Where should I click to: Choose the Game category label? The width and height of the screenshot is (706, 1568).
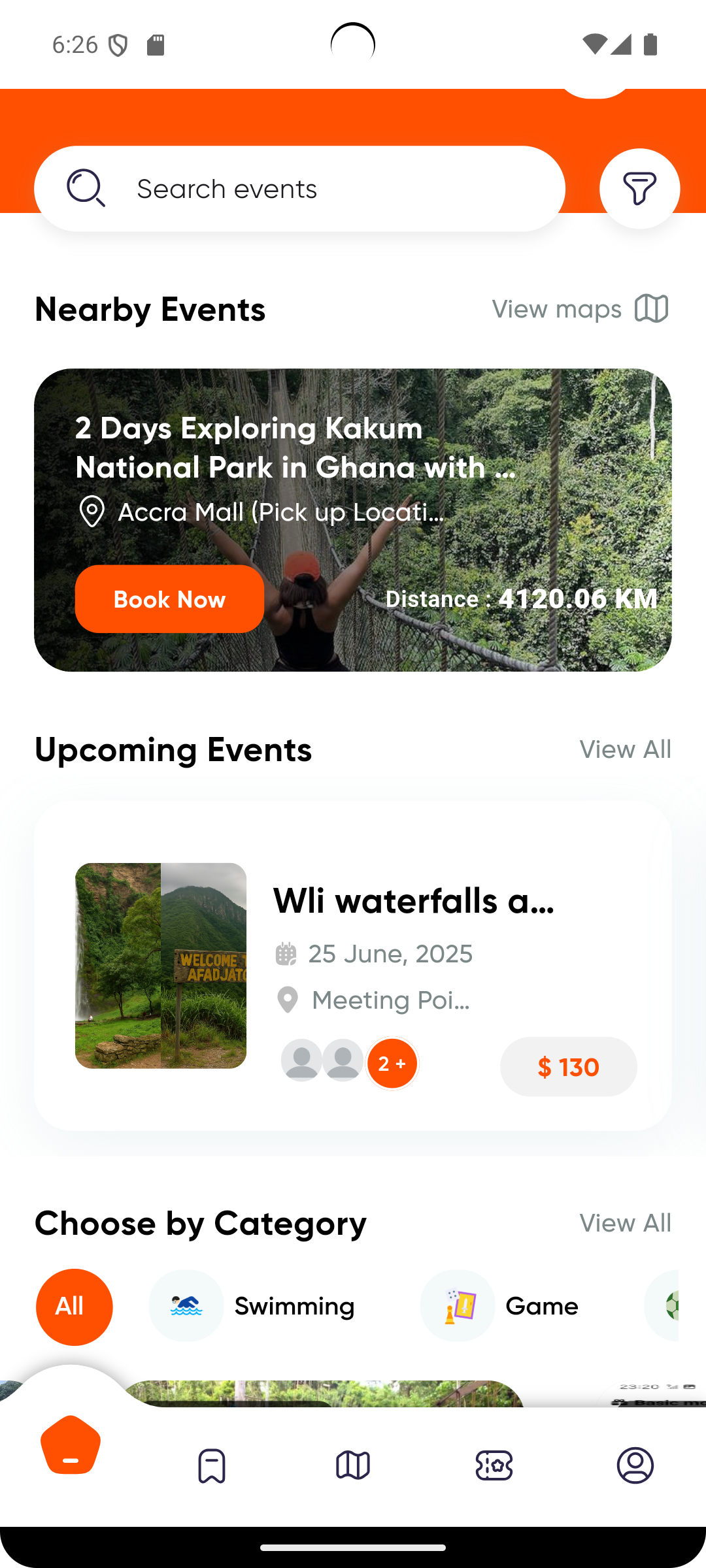coord(542,1307)
